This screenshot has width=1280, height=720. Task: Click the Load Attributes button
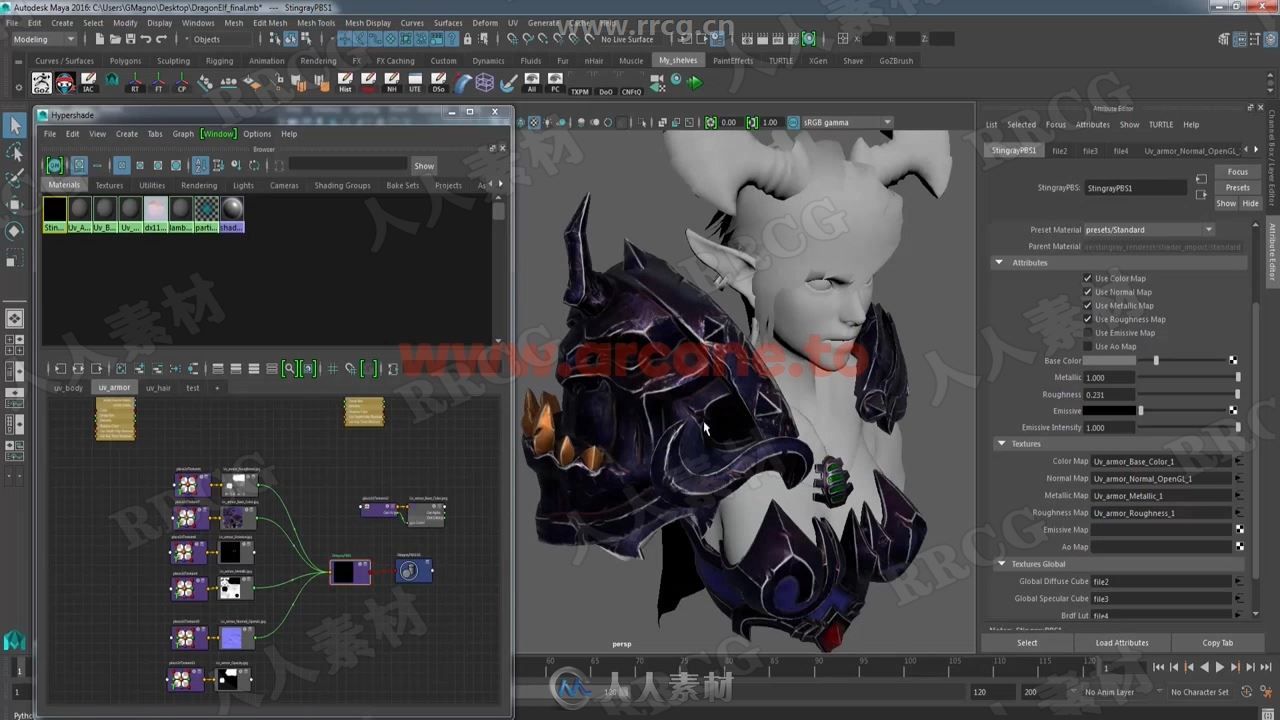point(1122,643)
